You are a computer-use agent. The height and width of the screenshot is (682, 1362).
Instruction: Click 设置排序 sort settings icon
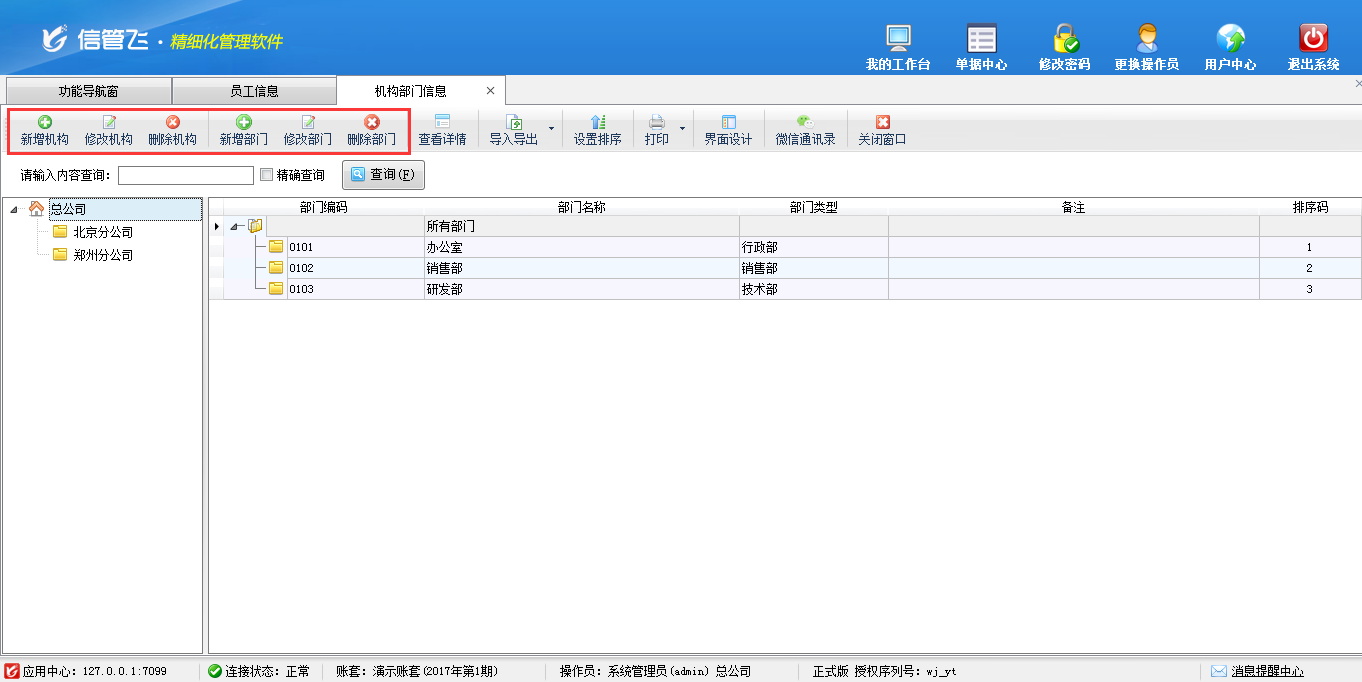pyautogui.click(x=598, y=122)
